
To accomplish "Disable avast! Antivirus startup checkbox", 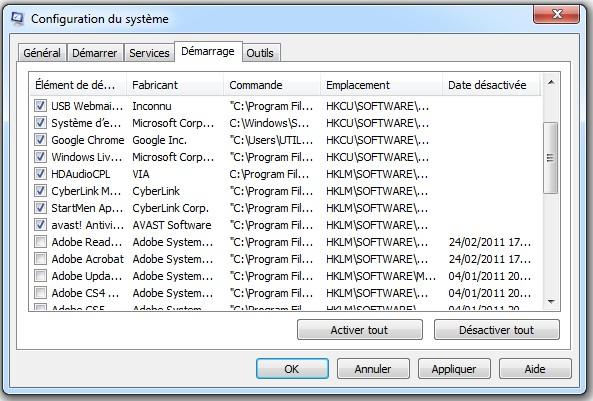I will click(40, 225).
